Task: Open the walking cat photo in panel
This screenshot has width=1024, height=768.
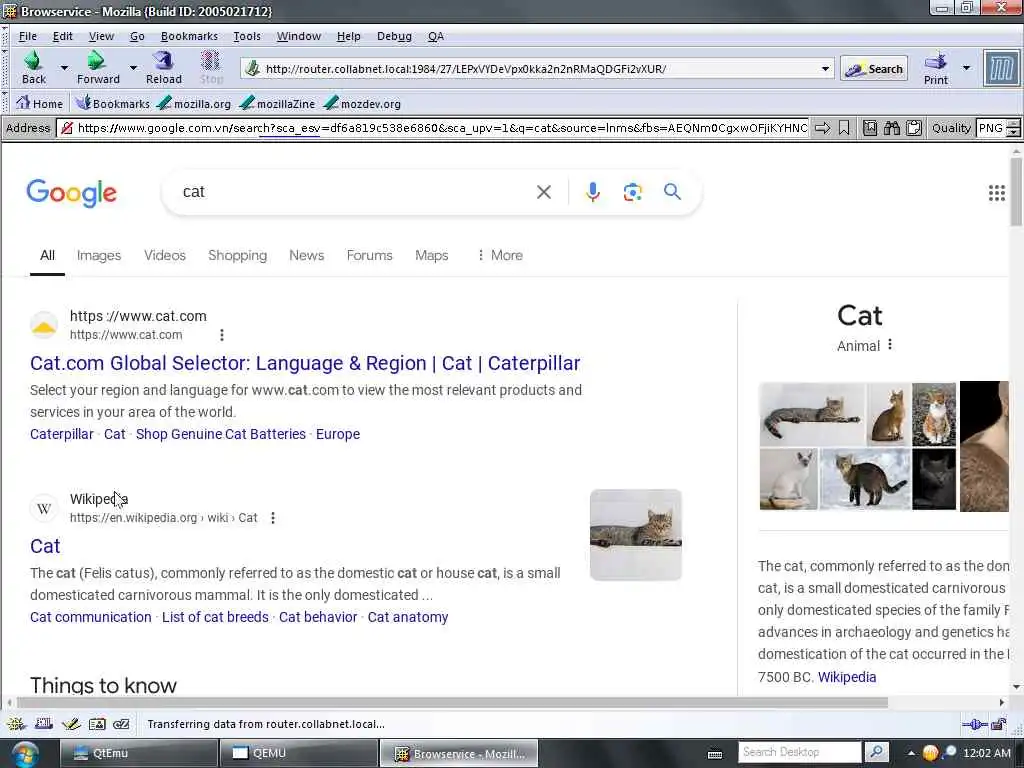Action: tap(865, 479)
